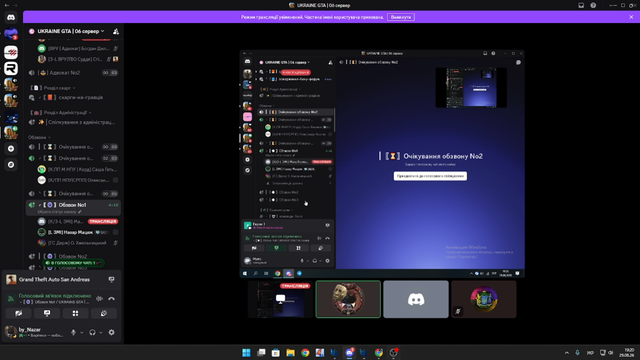Screen dimensions: 640x360
Task: Open Windows Start menu
Action: tap(246, 353)
